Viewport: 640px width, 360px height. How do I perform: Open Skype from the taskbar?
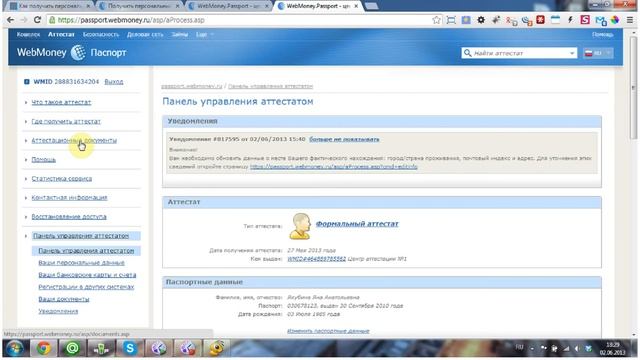tap(130, 348)
